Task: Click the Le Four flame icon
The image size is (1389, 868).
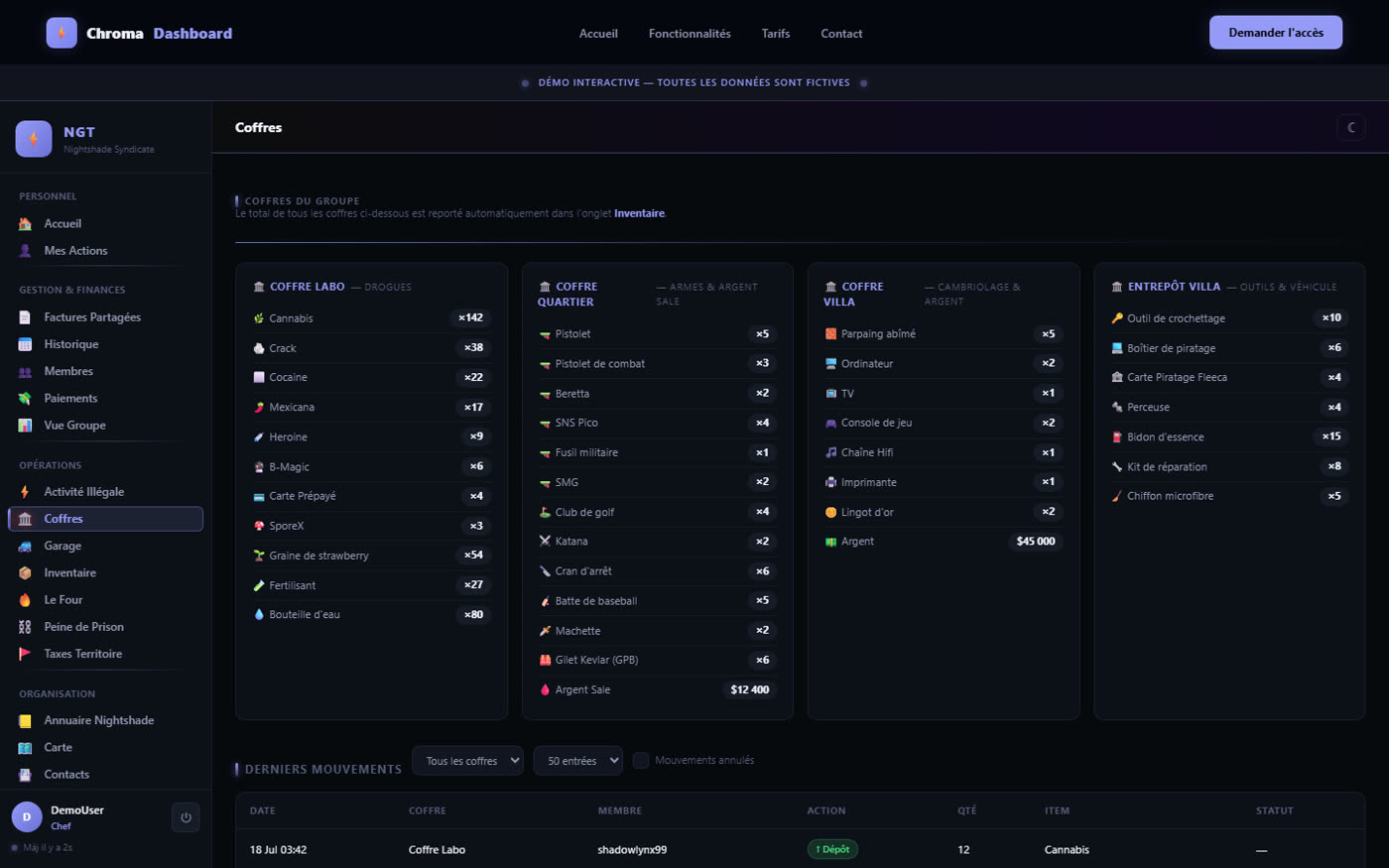Action: point(25,600)
